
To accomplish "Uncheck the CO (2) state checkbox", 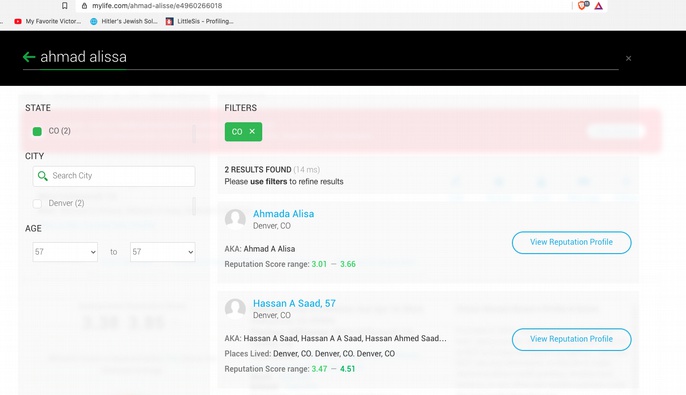I will [37, 131].
